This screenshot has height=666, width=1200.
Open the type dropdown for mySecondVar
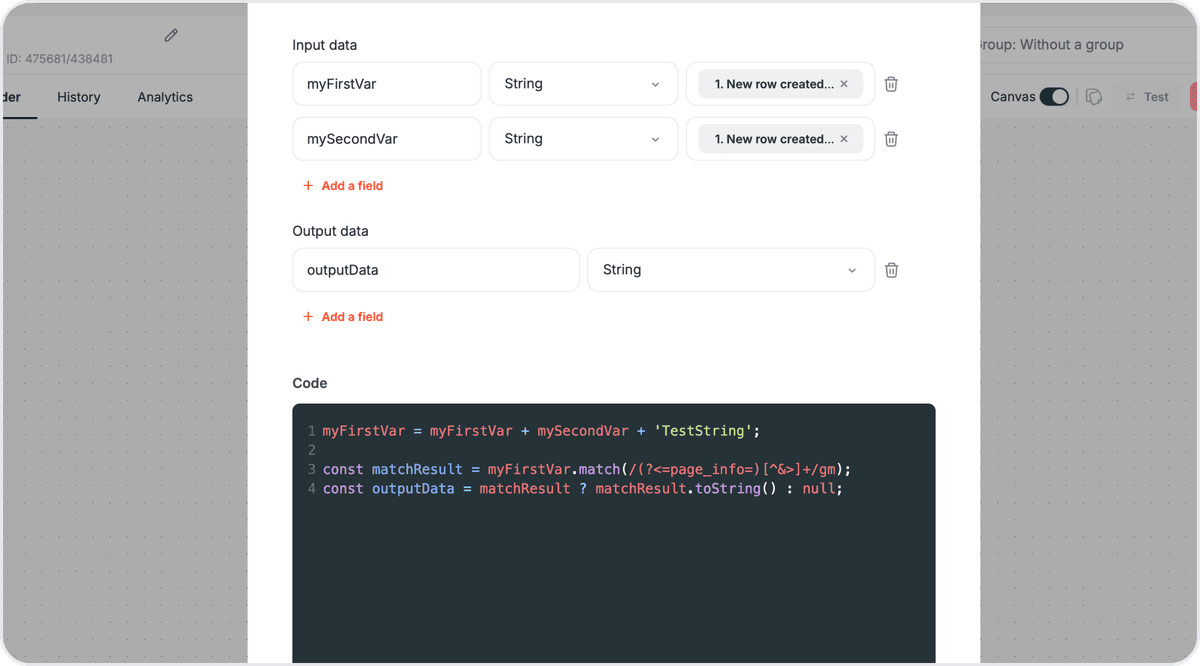583,139
